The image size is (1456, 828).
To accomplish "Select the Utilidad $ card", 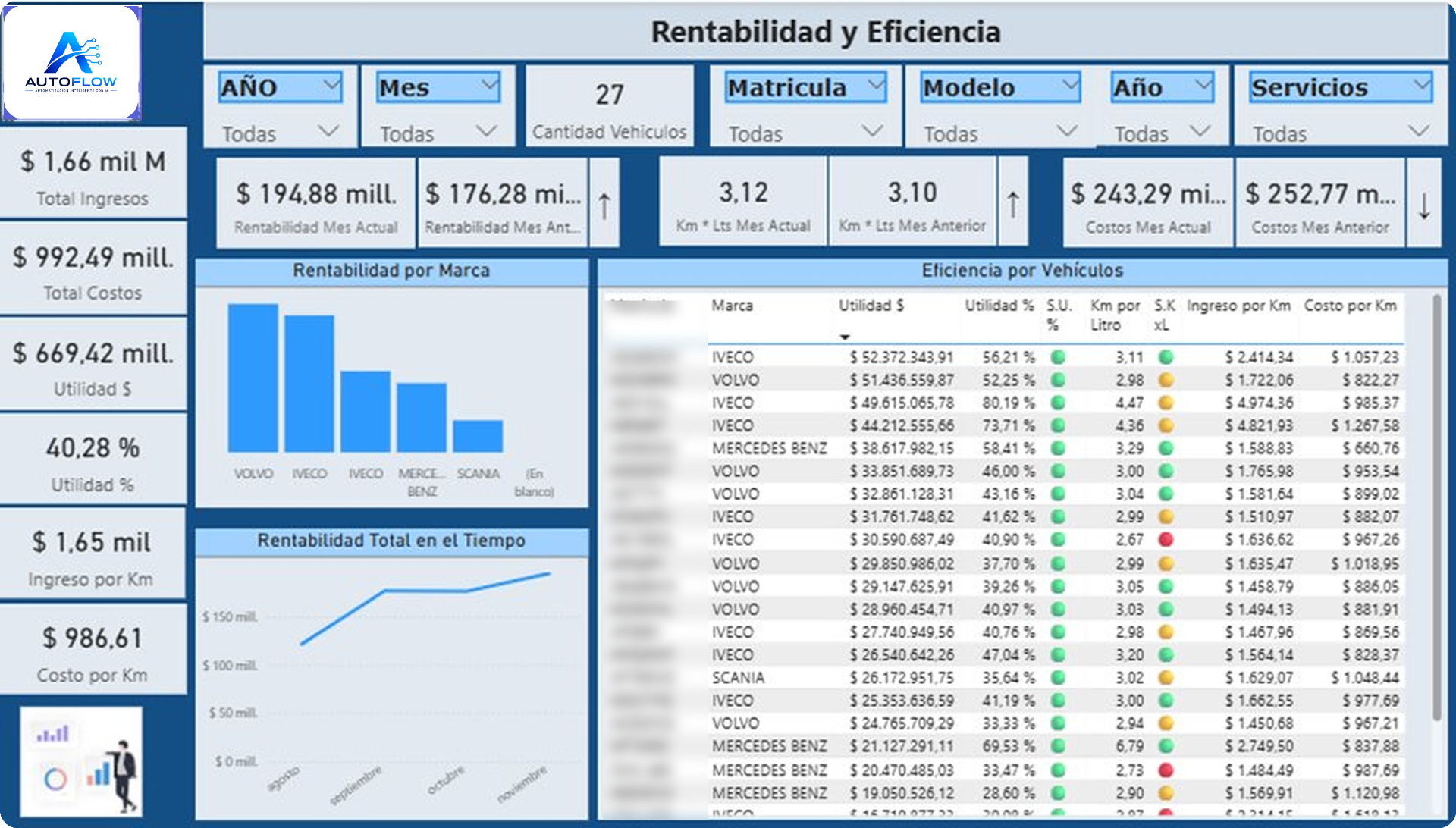I will point(93,365).
